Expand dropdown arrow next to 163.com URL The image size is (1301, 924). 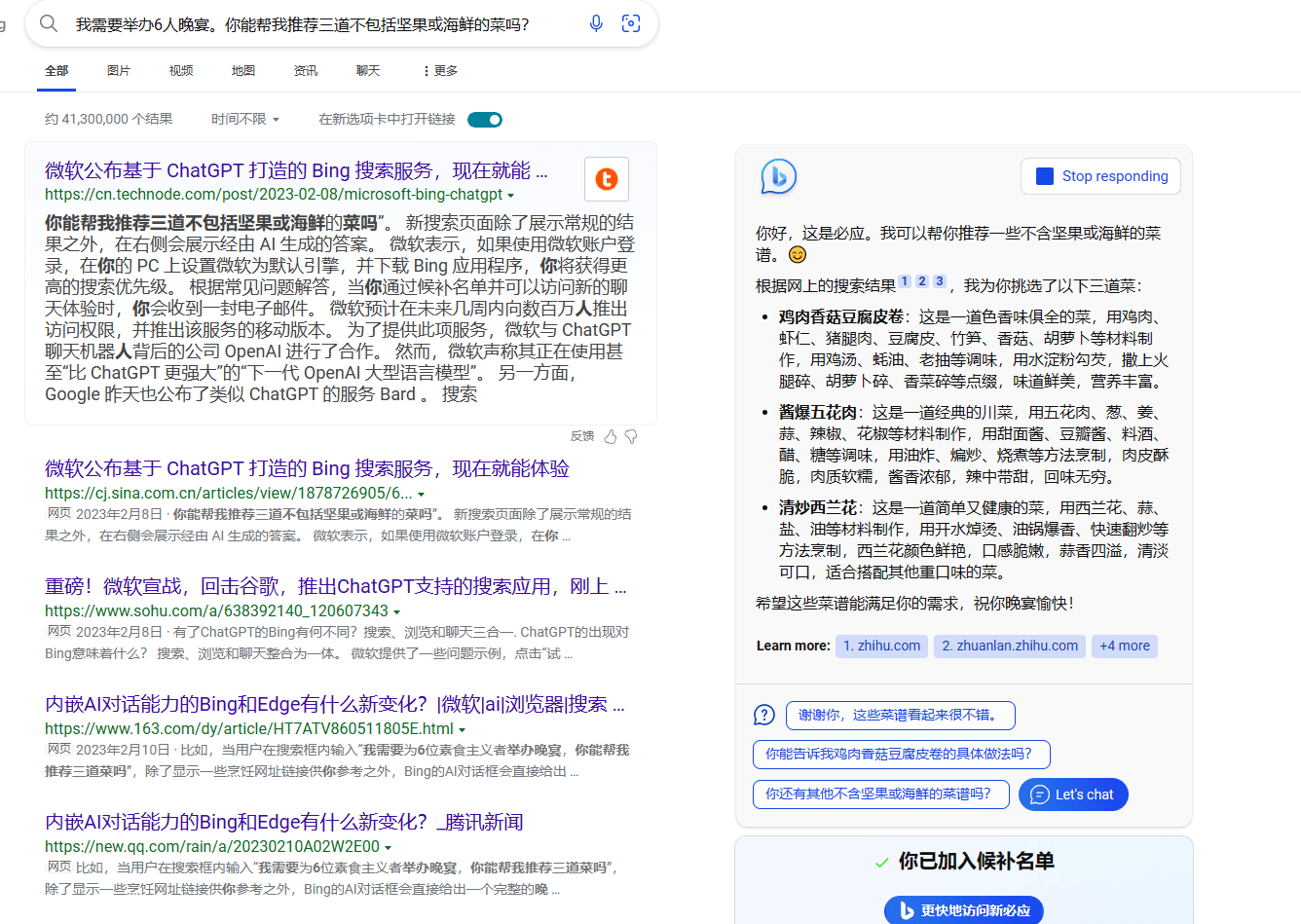[x=462, y=729]
